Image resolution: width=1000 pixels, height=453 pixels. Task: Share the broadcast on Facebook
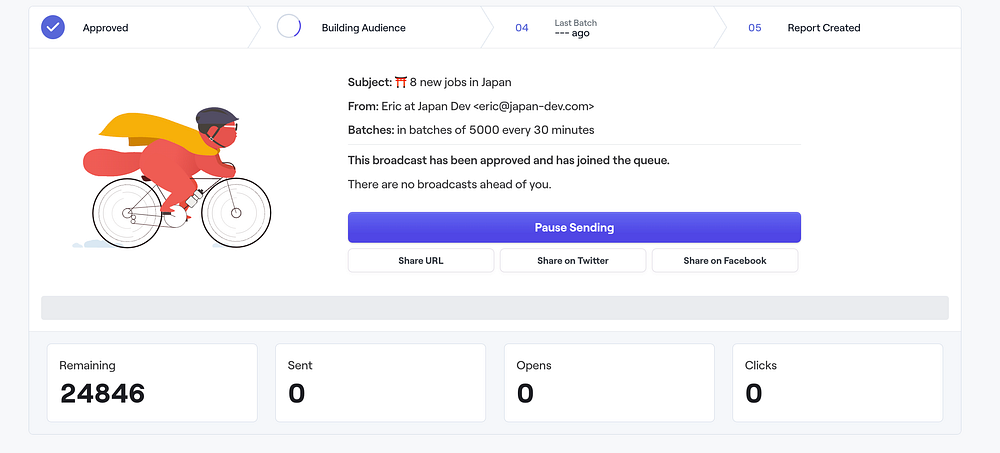725,261
